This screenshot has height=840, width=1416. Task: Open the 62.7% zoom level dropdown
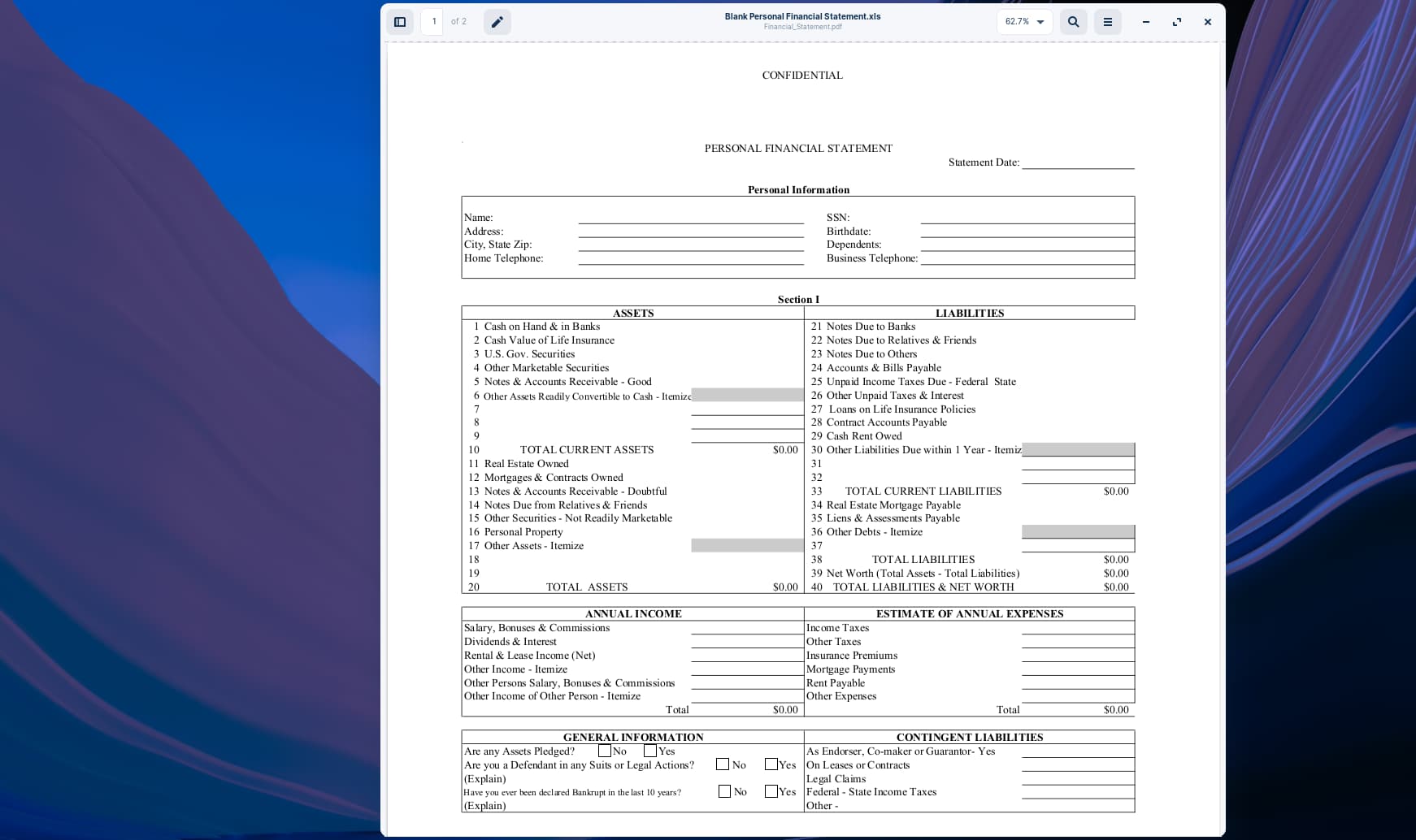(x=1024, y=22)
